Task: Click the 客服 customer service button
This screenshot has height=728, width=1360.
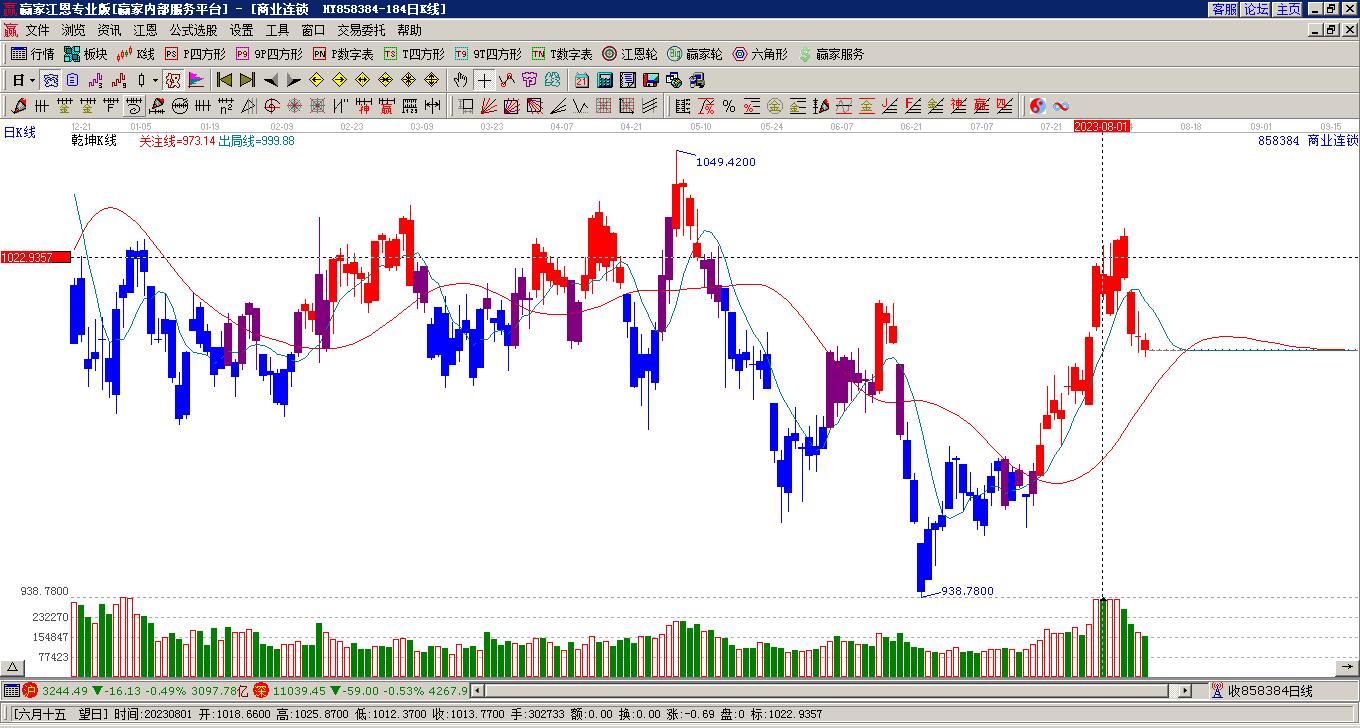Action: coord(1224,9)
